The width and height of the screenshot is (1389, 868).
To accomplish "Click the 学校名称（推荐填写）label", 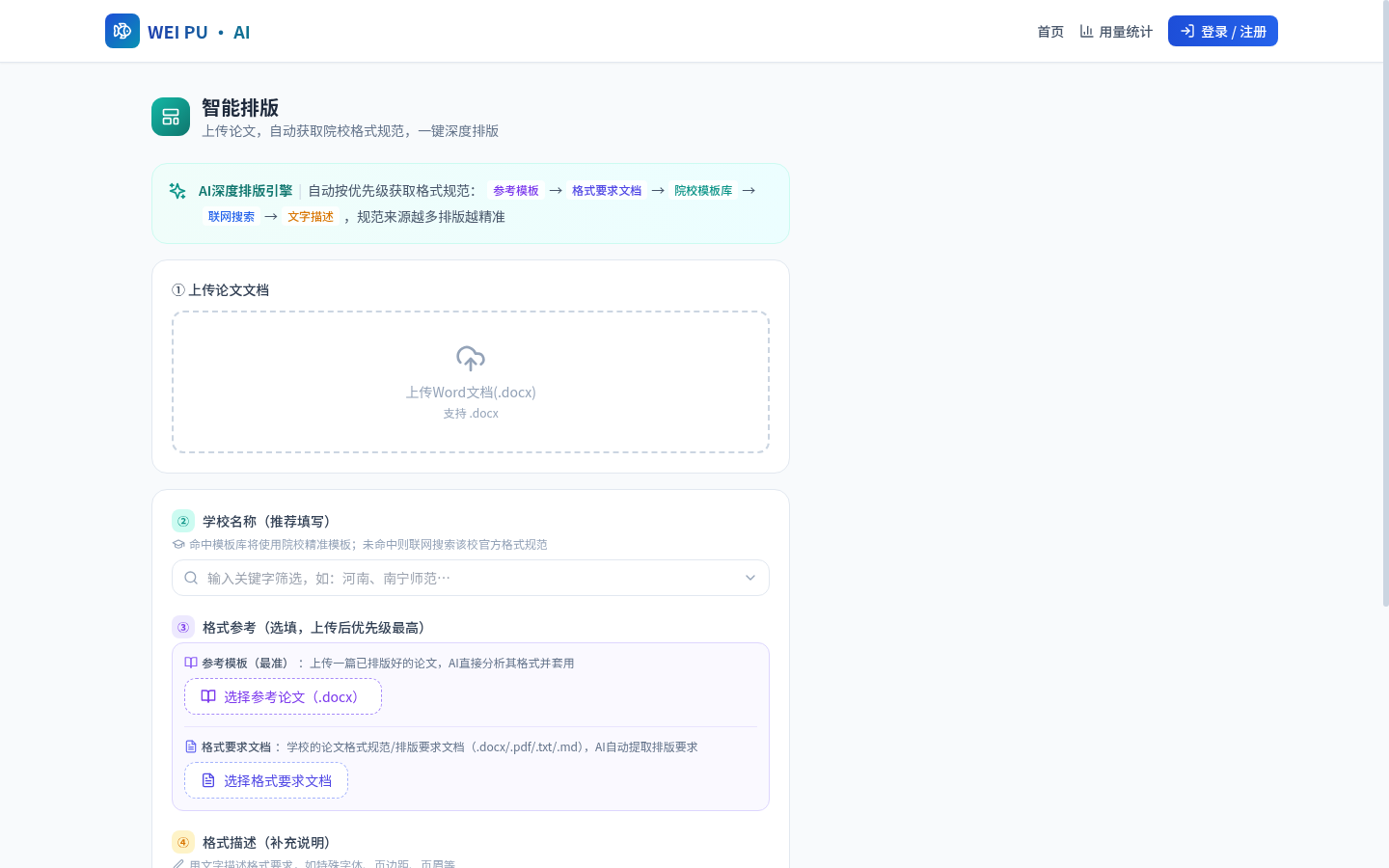I will (269, 521).
